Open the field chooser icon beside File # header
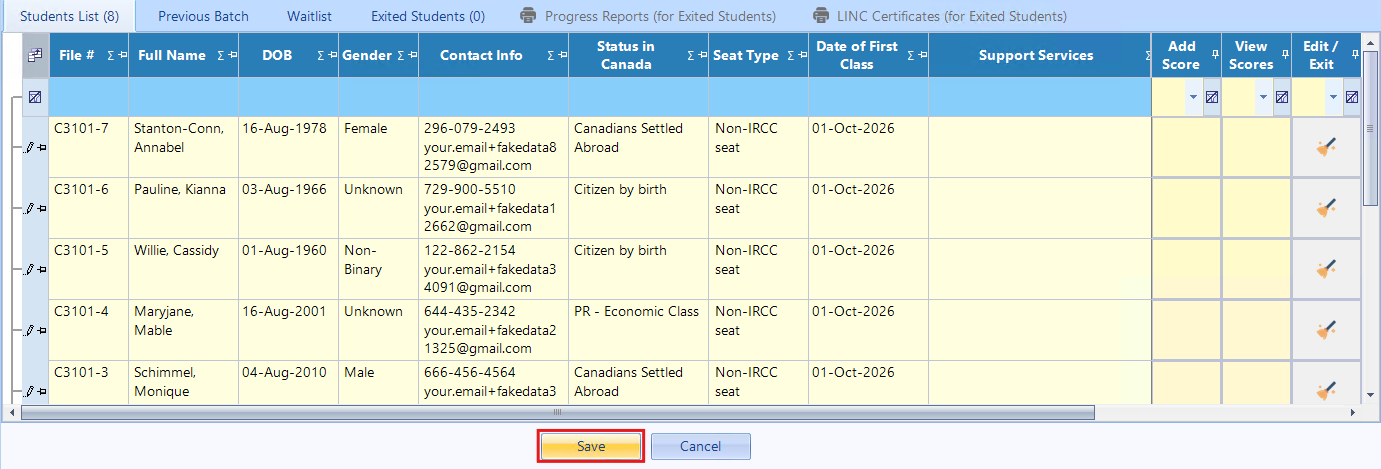This screenshot has width=1381, height=469. coord(35,56)
